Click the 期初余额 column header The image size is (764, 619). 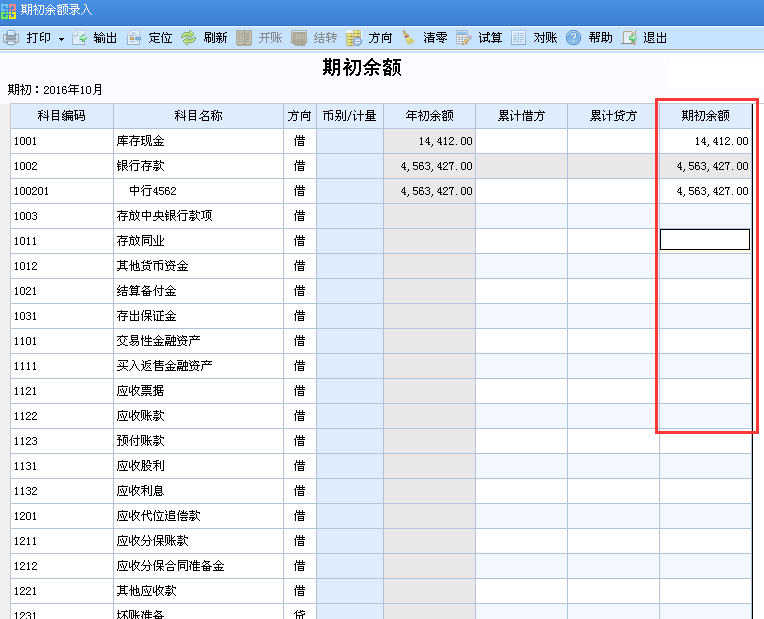pos(705,116)
